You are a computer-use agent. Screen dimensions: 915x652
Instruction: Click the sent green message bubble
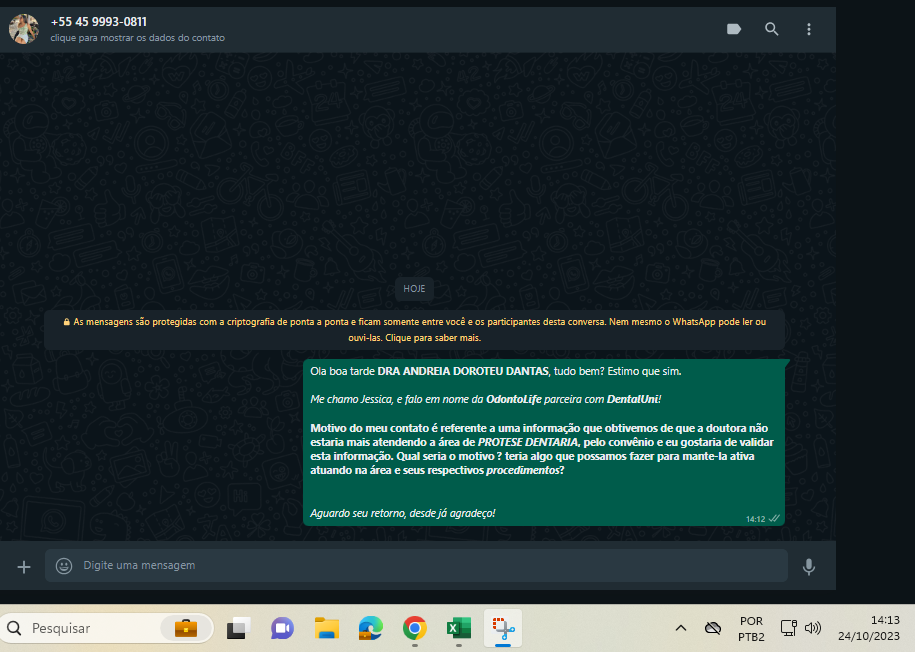[544, 442]
